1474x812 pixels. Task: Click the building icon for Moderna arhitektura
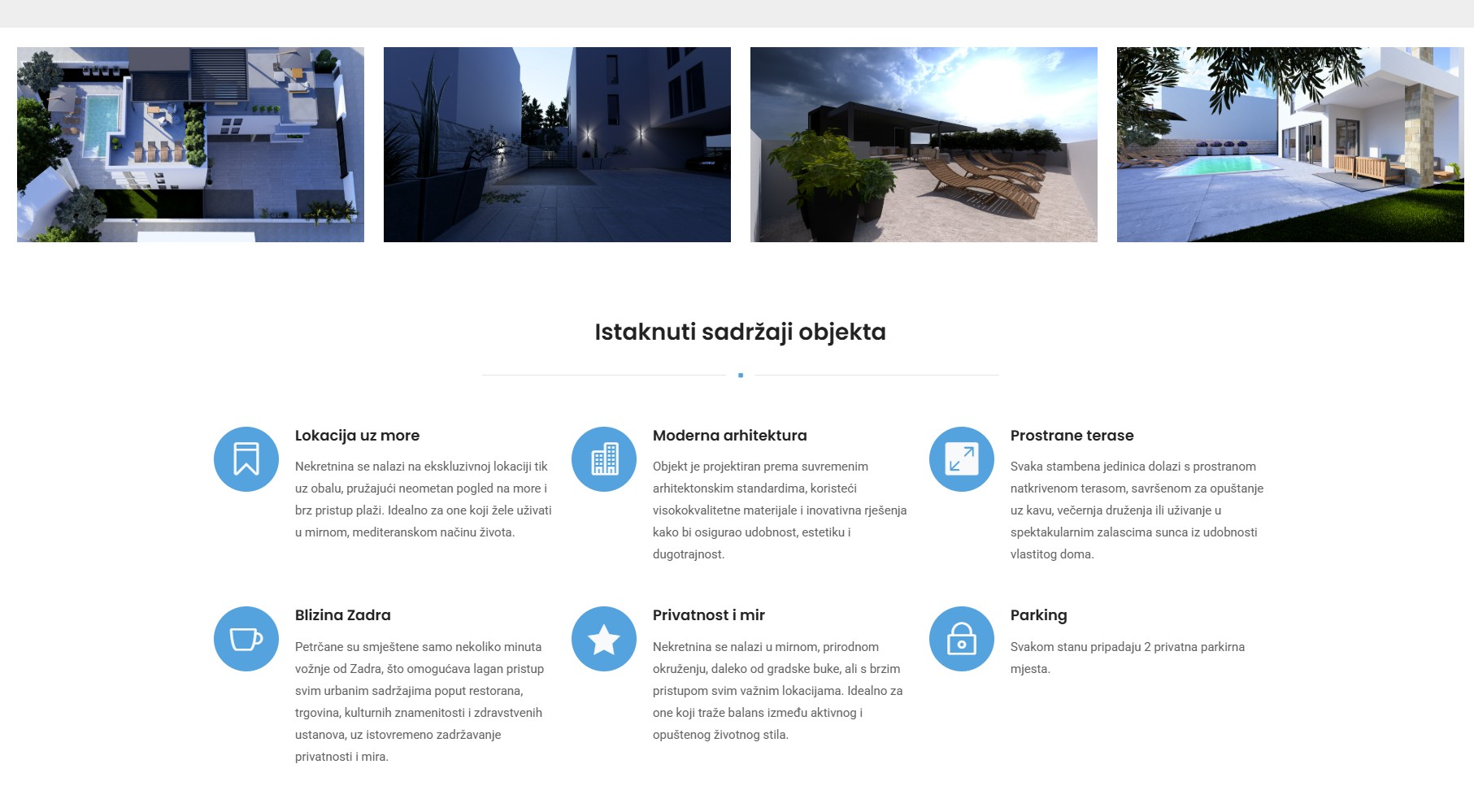[603, 459]
